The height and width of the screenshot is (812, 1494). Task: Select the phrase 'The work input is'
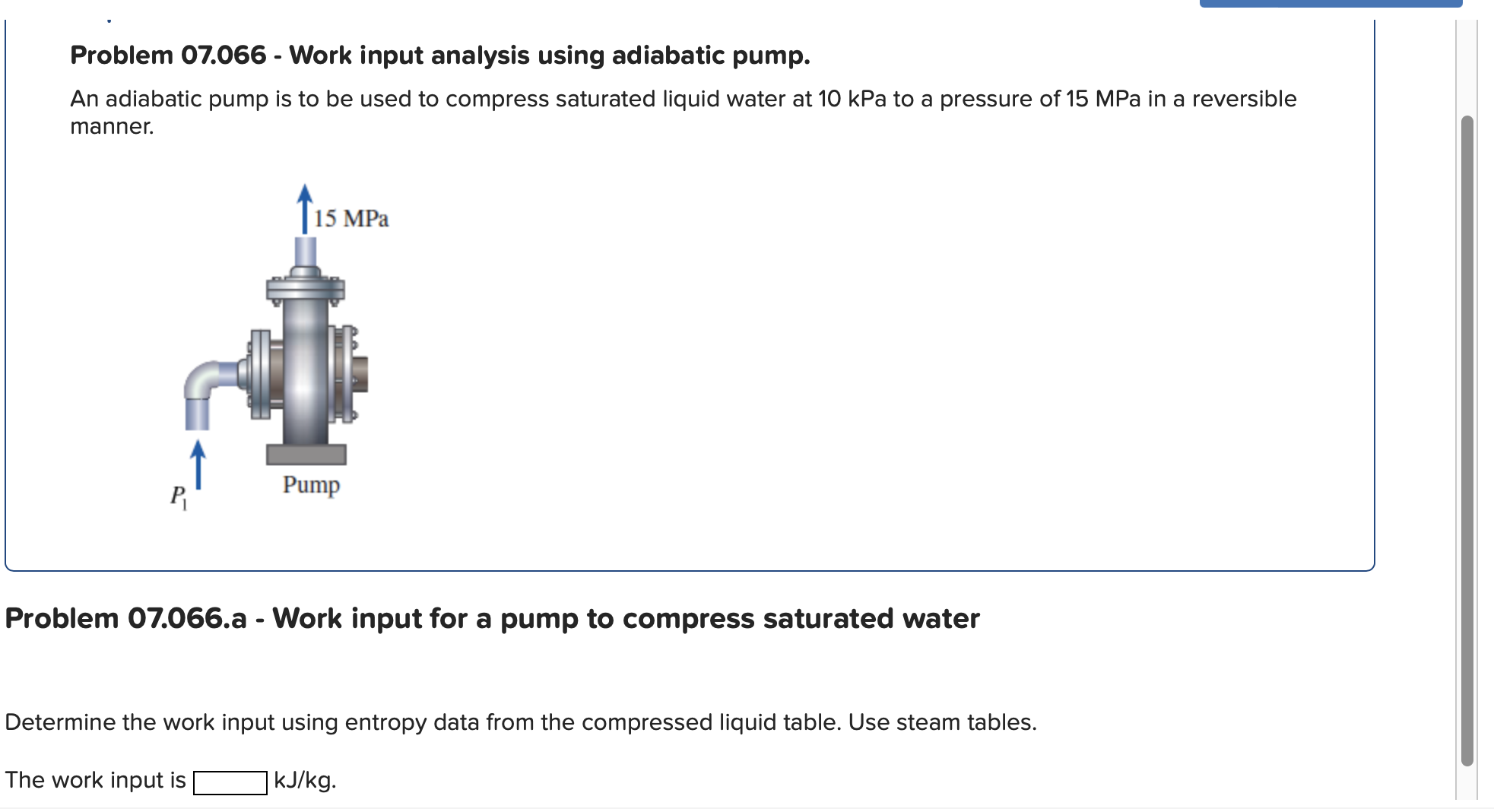pyautogui.click(x=95, y=780)
